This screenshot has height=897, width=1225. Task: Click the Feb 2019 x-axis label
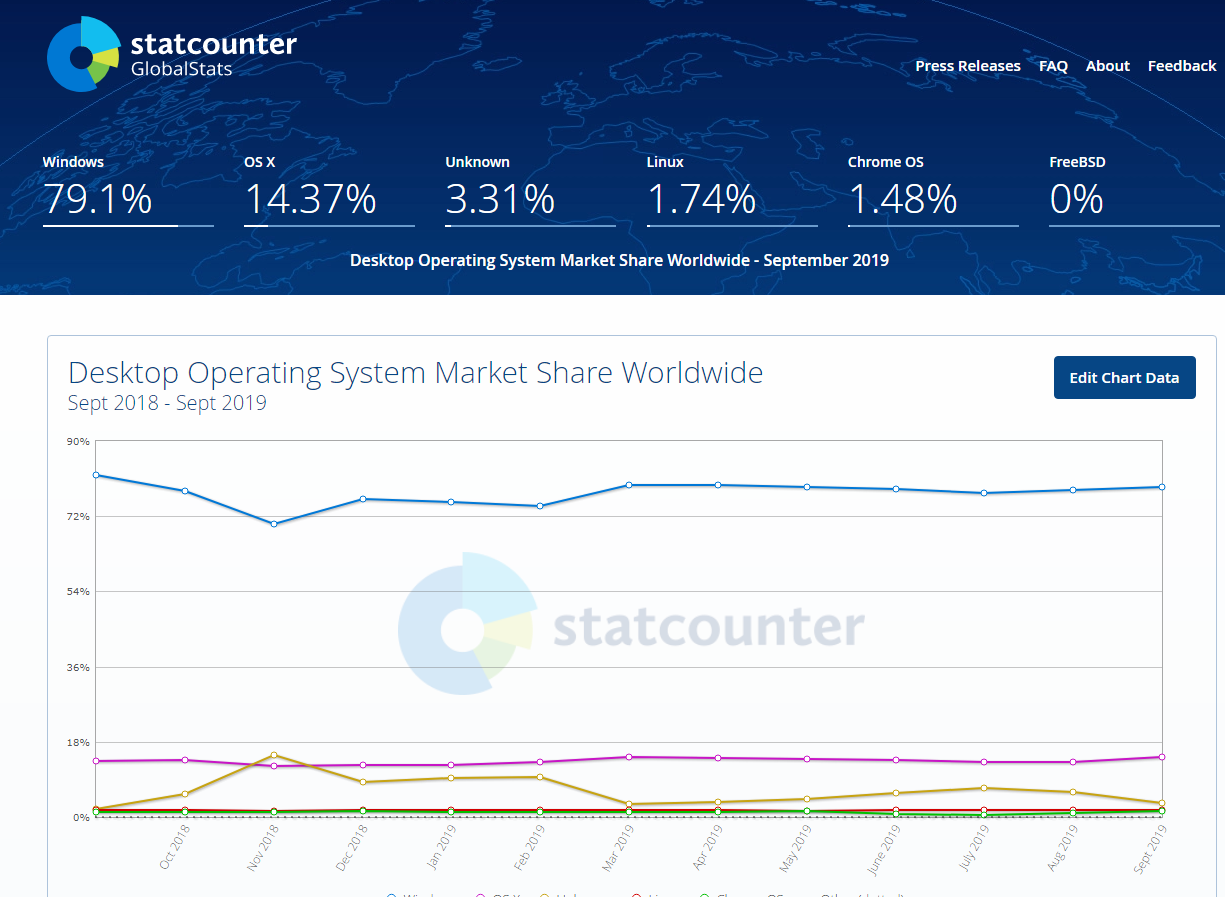(x=530, y=846)
